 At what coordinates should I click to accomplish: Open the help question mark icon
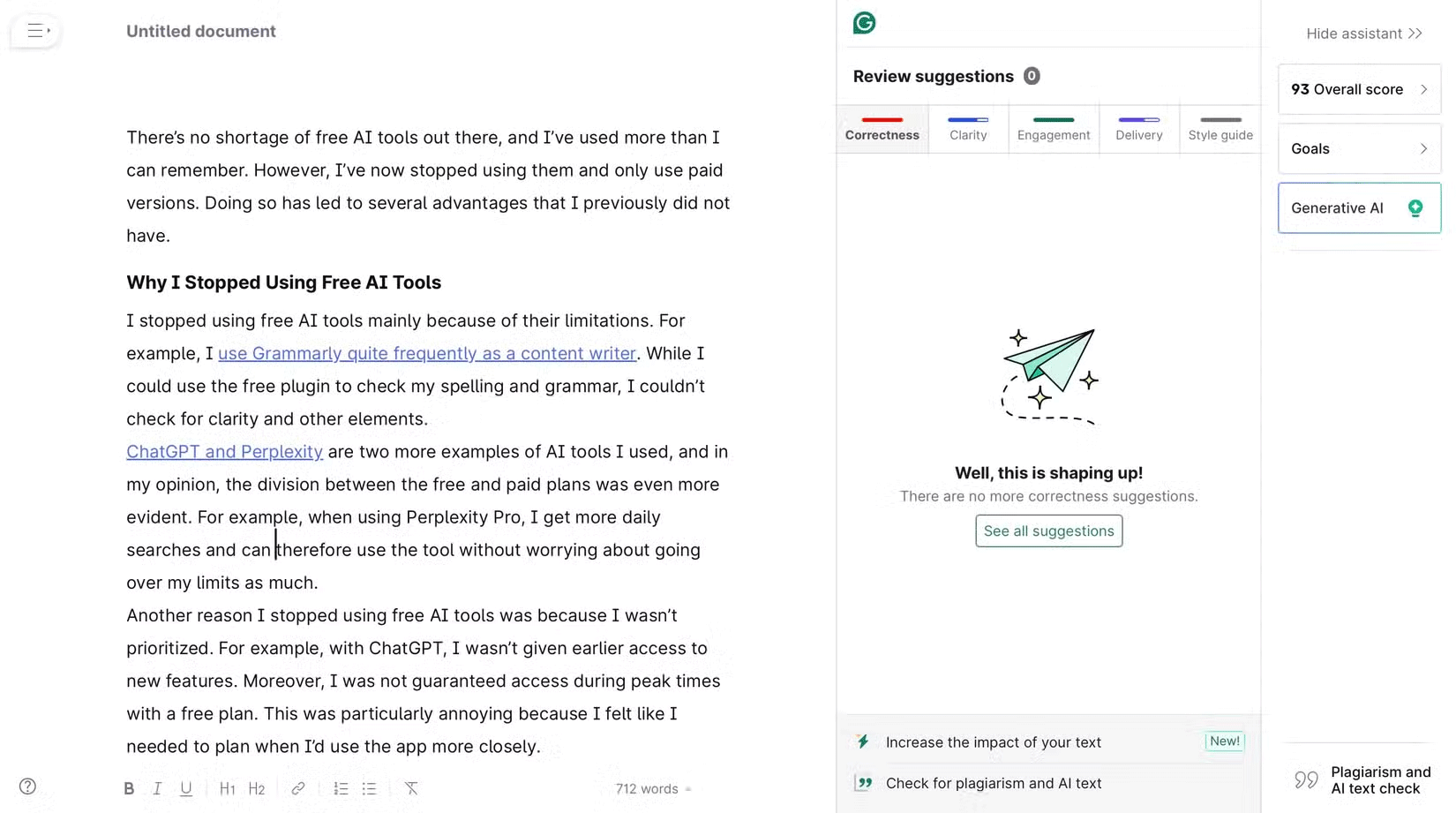point(28,786)
